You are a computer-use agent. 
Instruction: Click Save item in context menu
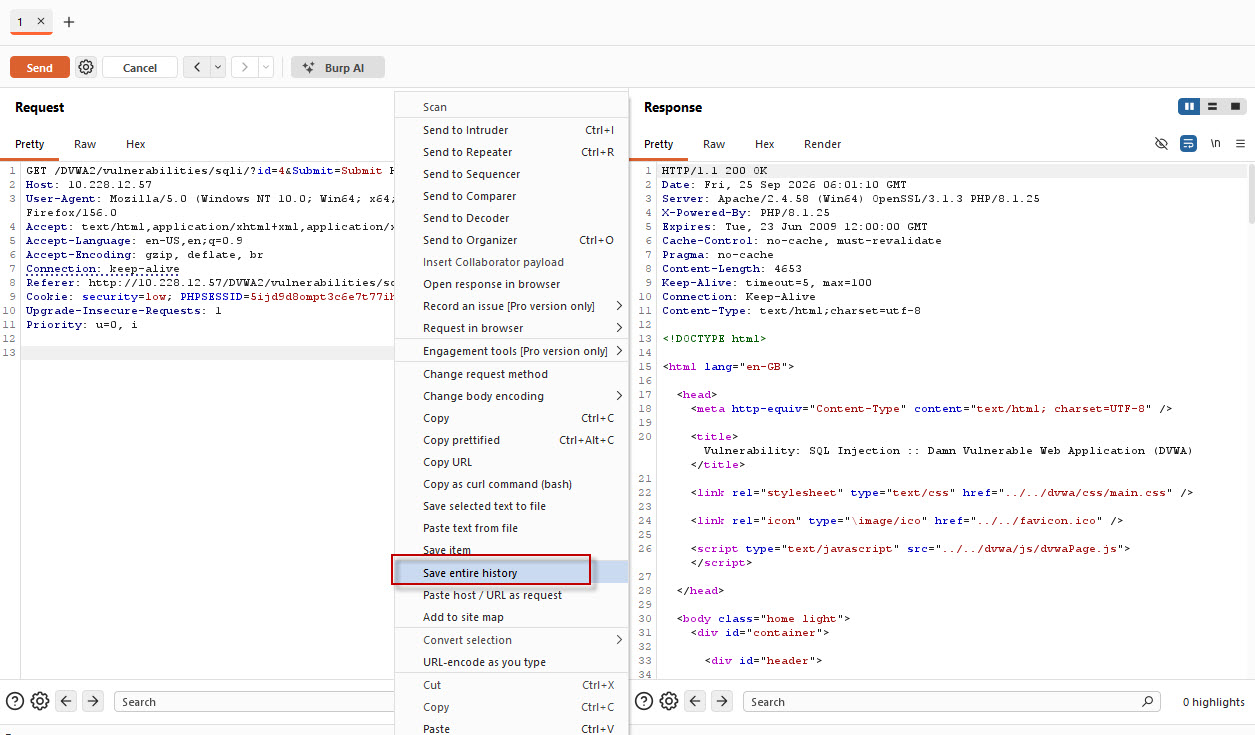(512, 550)
